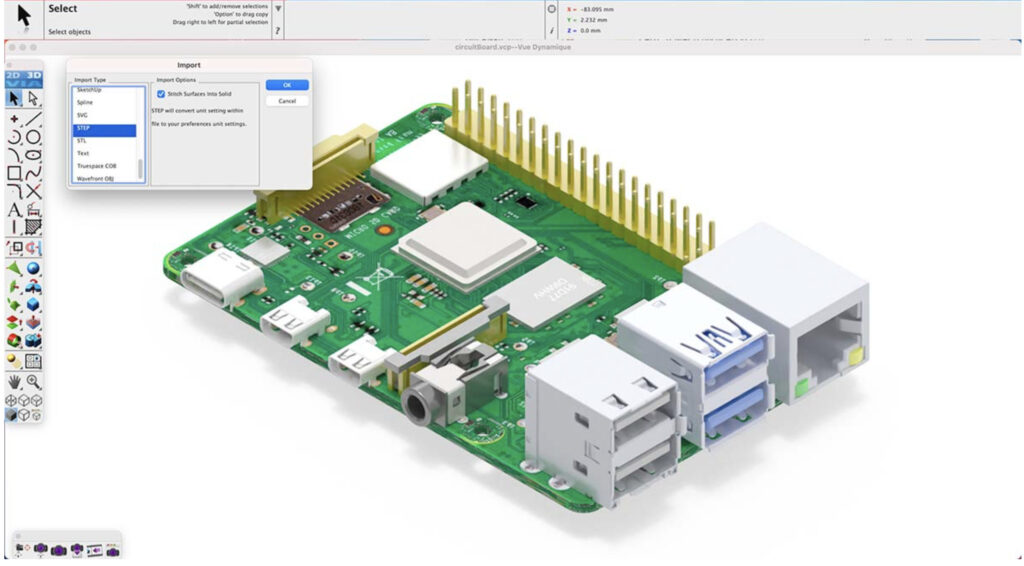Expand the prompt window dropdown arrow
This screenshot has height=566, width=1024.
tap(278, 8)
